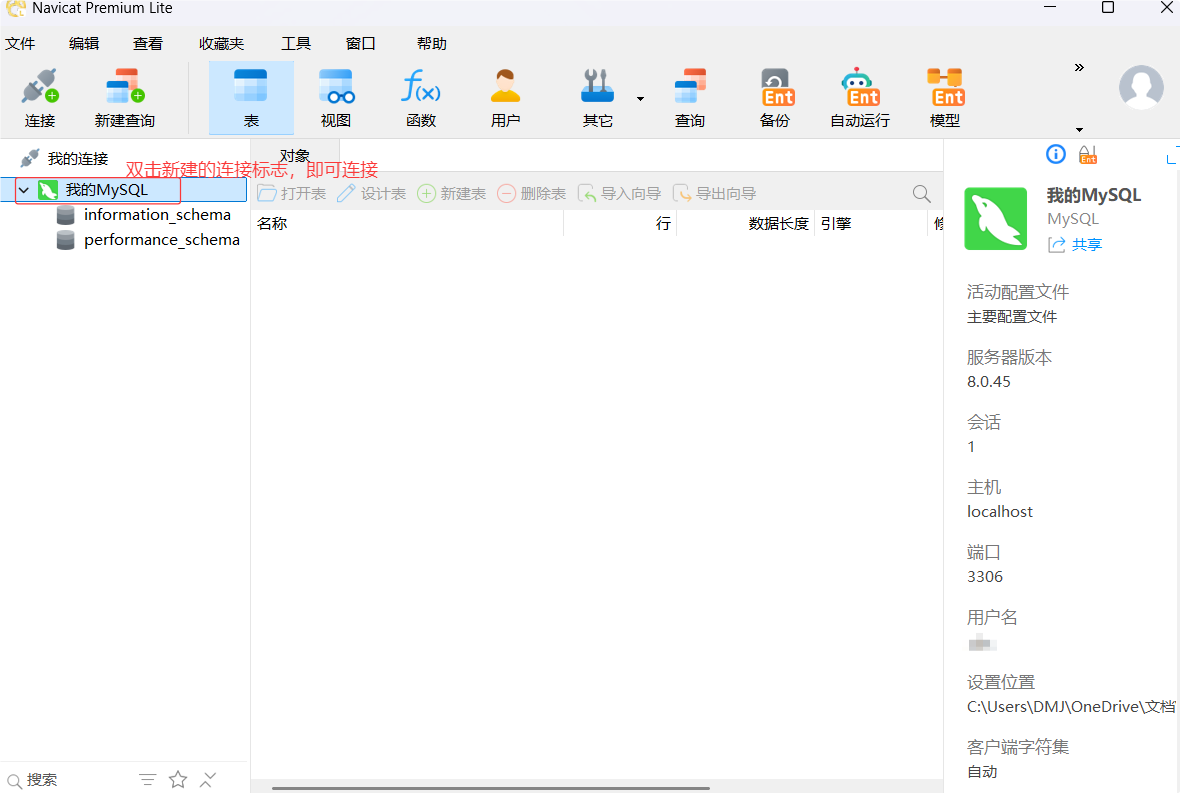Click 我的连接 in the sidebar
Image resolution: width=1180 pixels, height=793 pixels.
78,159
